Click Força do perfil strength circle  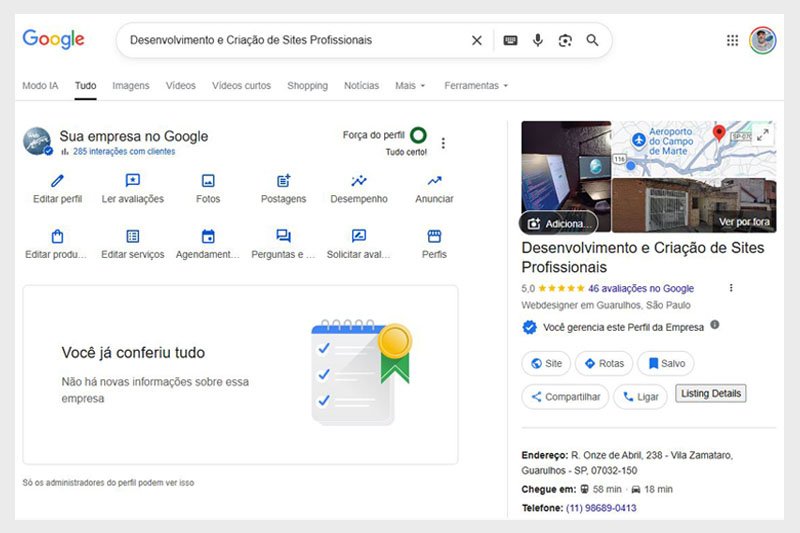coord(418,135)
